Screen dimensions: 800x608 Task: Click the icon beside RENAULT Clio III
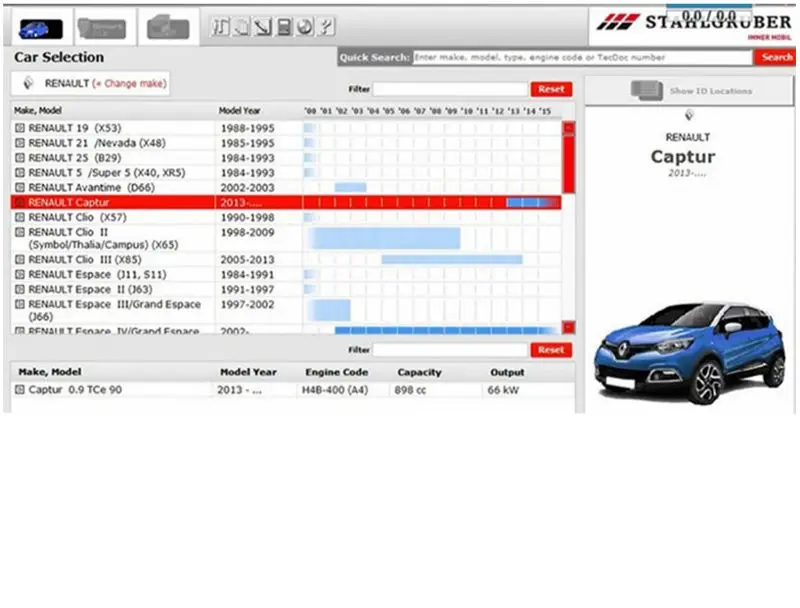(x=20, y=260)
